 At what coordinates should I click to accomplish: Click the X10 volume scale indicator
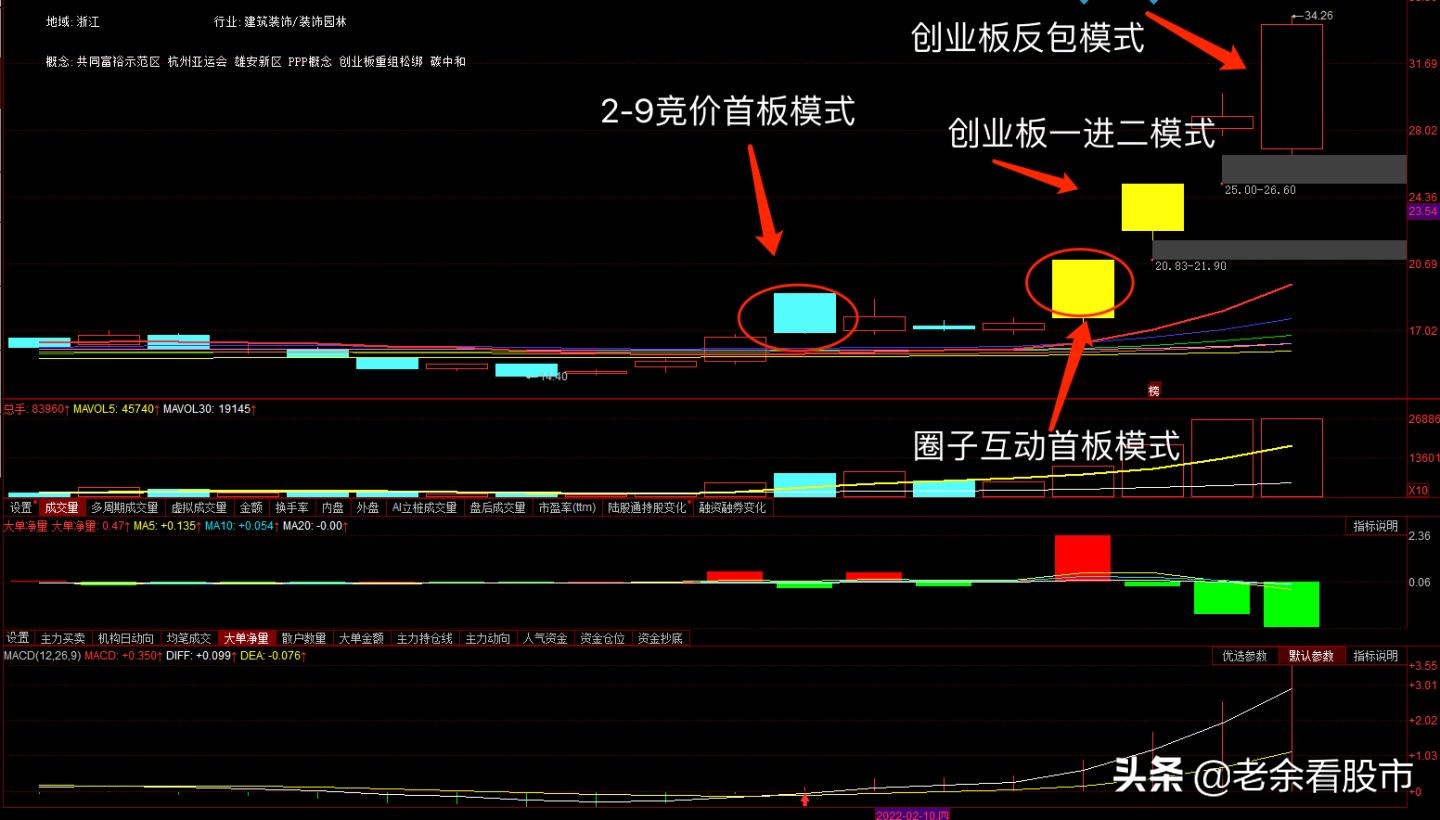(x=1418, y=490)
